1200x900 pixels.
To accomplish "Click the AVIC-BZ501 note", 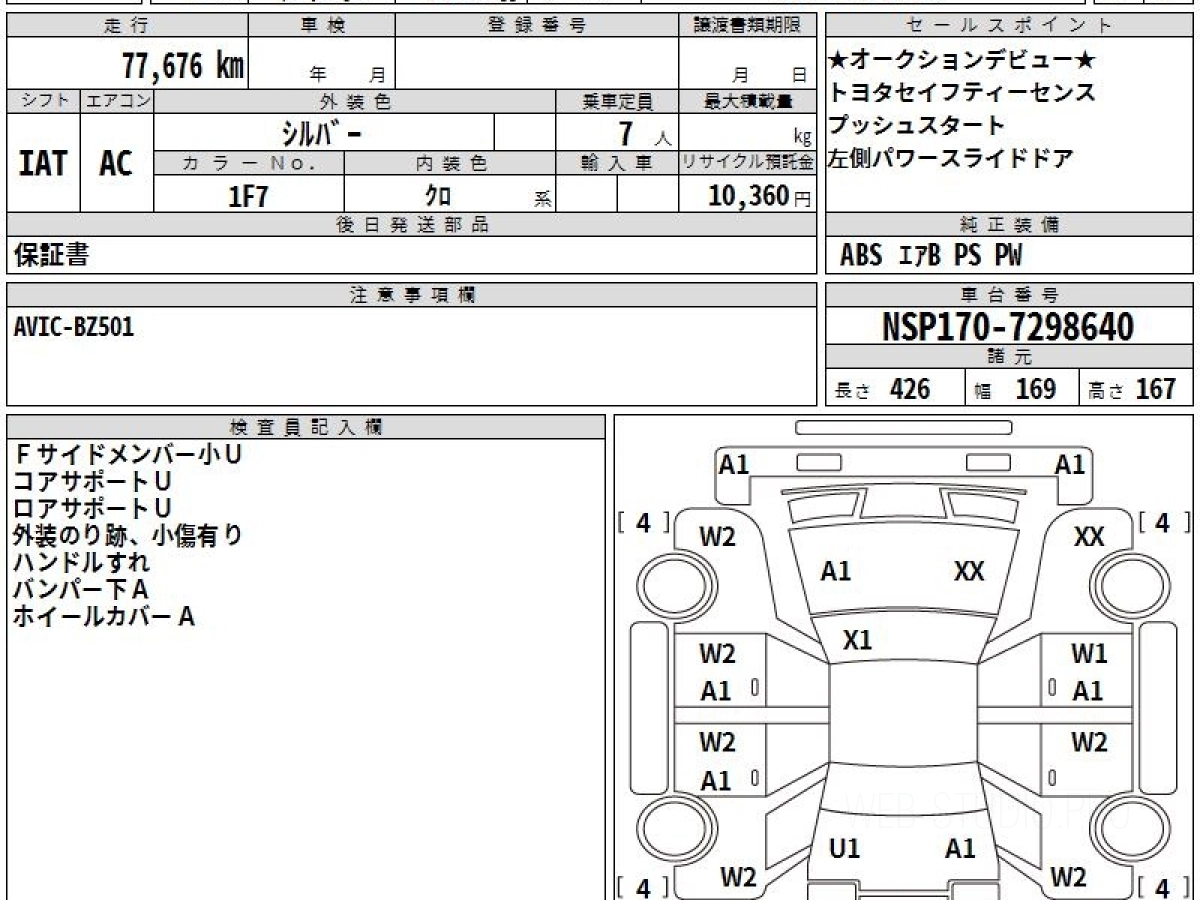I will 74,327.
